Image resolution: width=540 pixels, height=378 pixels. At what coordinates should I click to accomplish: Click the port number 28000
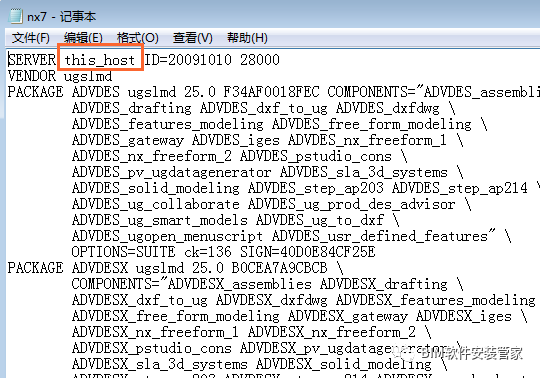[260, 60]
